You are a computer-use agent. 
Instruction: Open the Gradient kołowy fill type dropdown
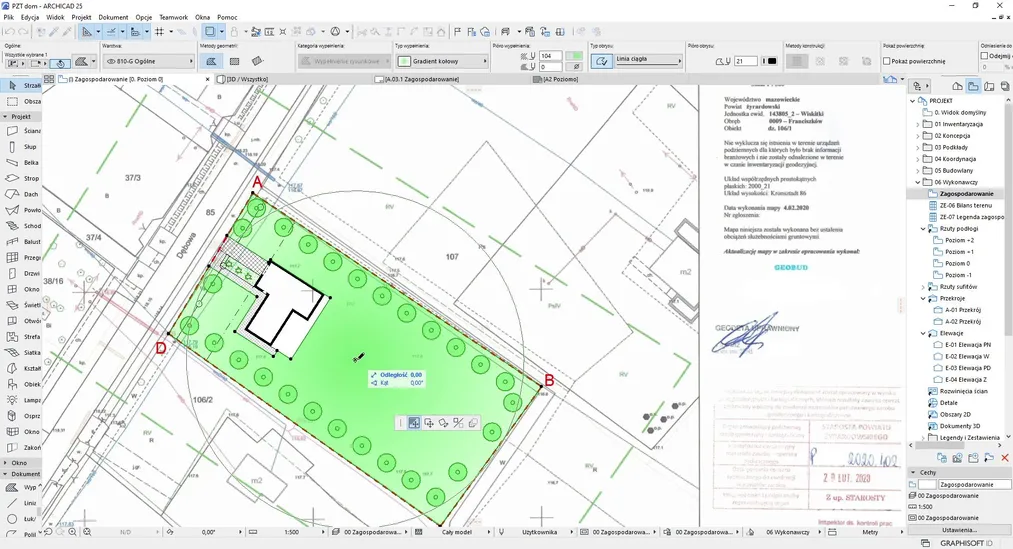tap(441, 61)
